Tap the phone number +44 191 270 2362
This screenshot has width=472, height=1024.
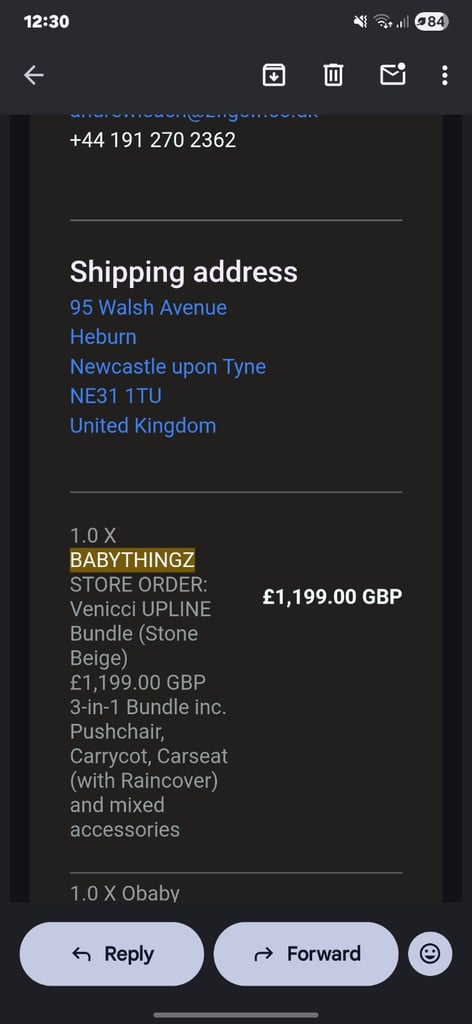pyautogui.click(x=153, y=140)
